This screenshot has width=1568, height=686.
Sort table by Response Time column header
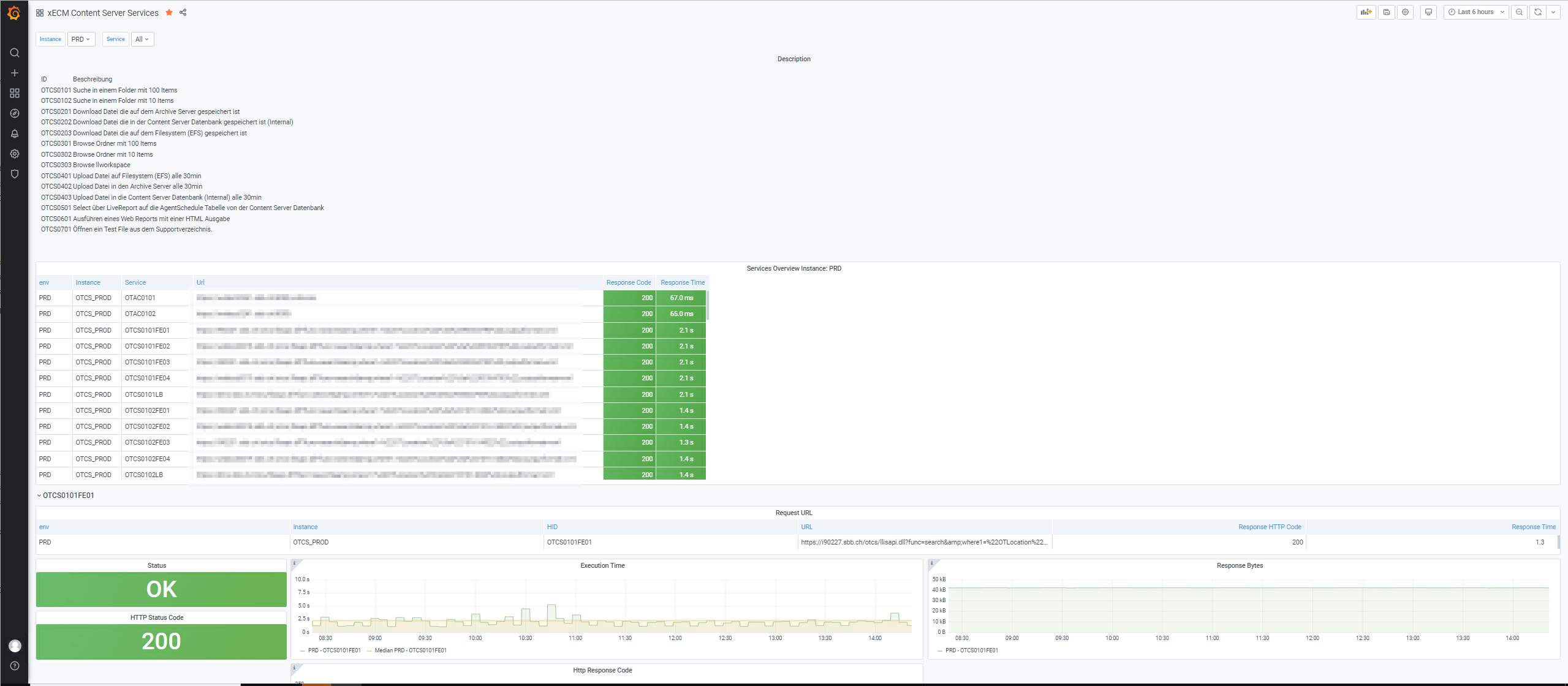[682, 283]
